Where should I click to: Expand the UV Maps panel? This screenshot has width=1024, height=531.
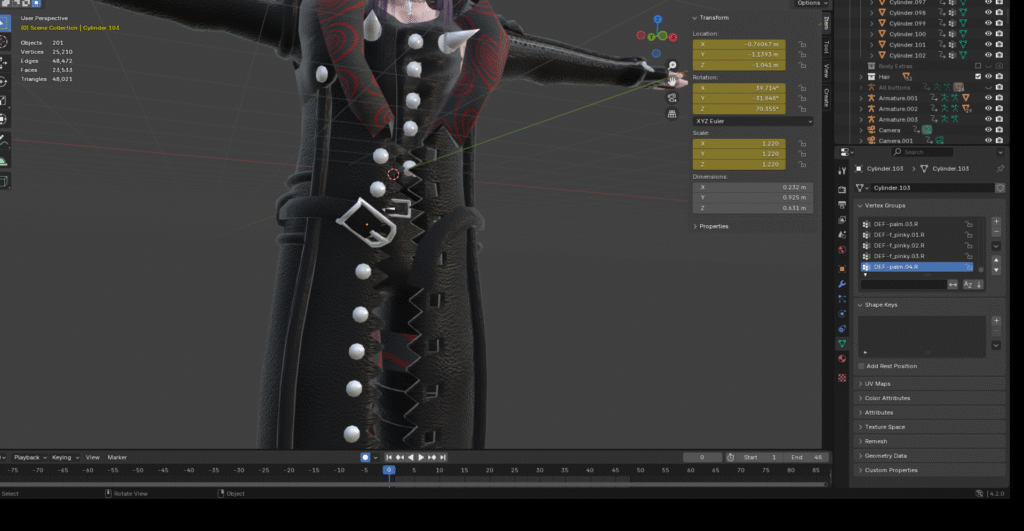click(877, 384)
